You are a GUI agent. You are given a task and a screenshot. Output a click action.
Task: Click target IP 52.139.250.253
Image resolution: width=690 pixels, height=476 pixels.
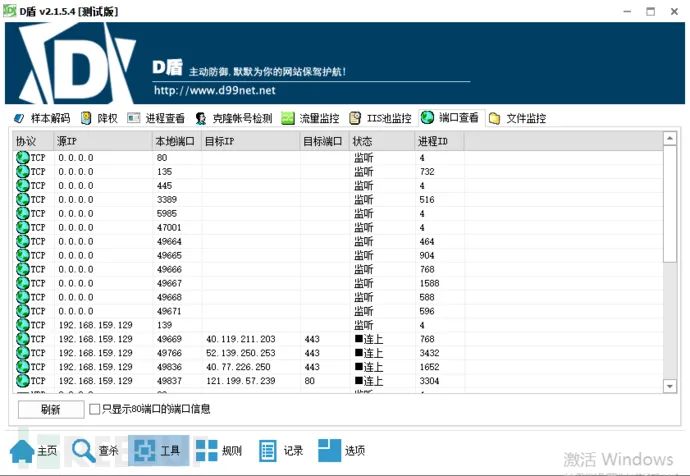pyautogui.click(x=241, y=353)
